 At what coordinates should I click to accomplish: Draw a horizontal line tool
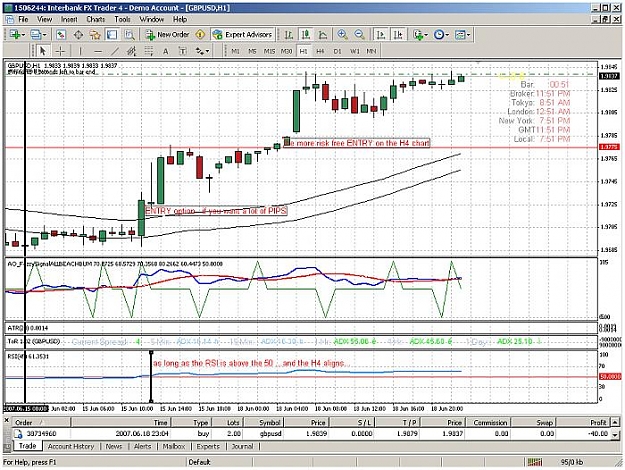98,51
